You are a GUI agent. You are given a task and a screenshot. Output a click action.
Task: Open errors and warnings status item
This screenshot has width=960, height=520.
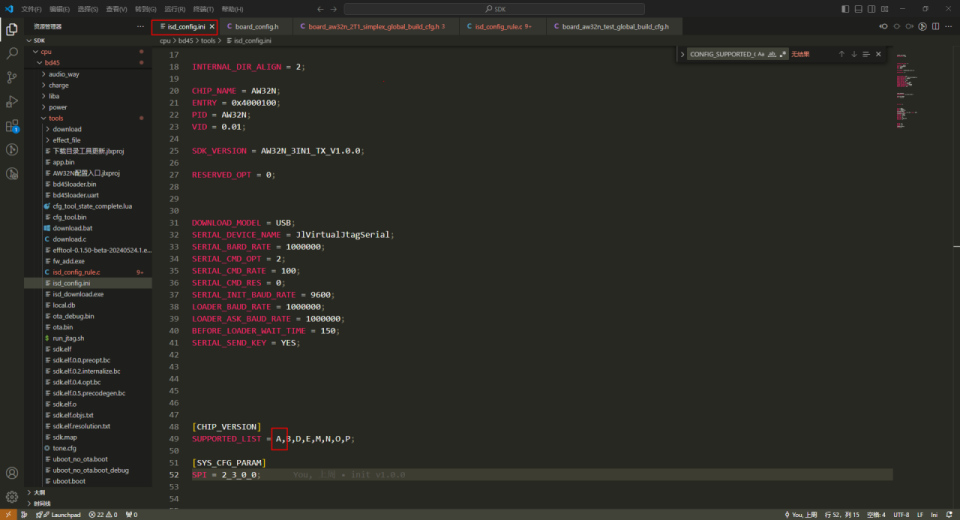point(103,514)
